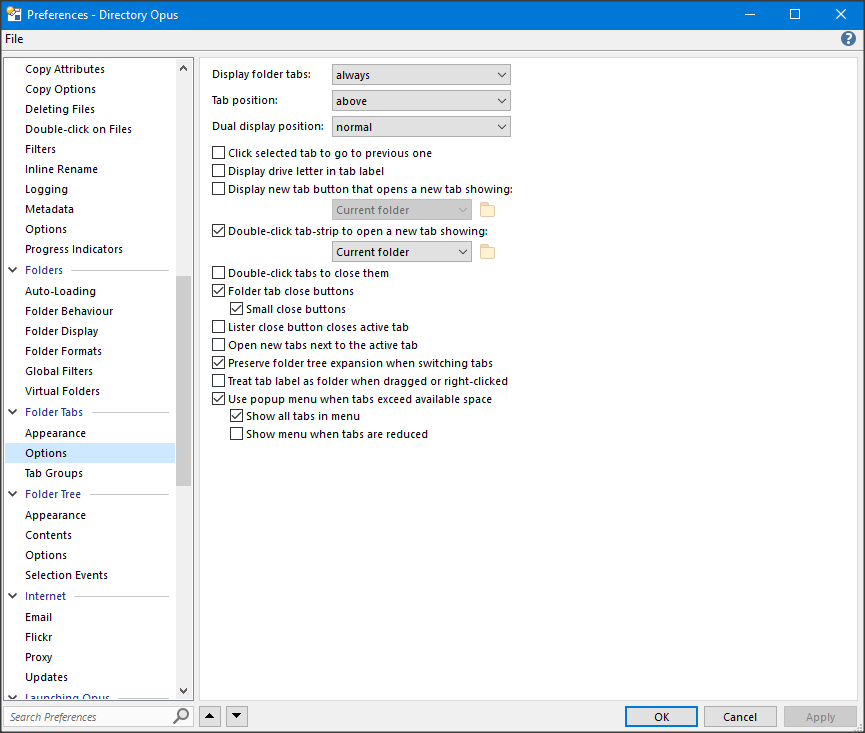Uncheck Small close buttons
The width and height of the screenshot is (865, 733).
pos(237,309)
